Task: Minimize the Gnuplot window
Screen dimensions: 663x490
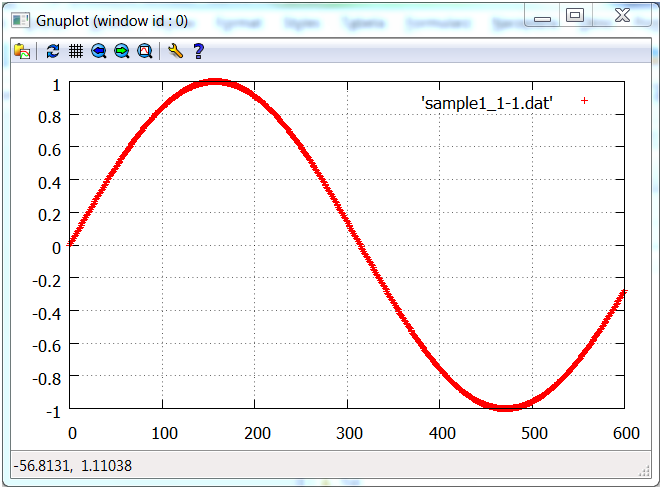Action: coord(543,16)
